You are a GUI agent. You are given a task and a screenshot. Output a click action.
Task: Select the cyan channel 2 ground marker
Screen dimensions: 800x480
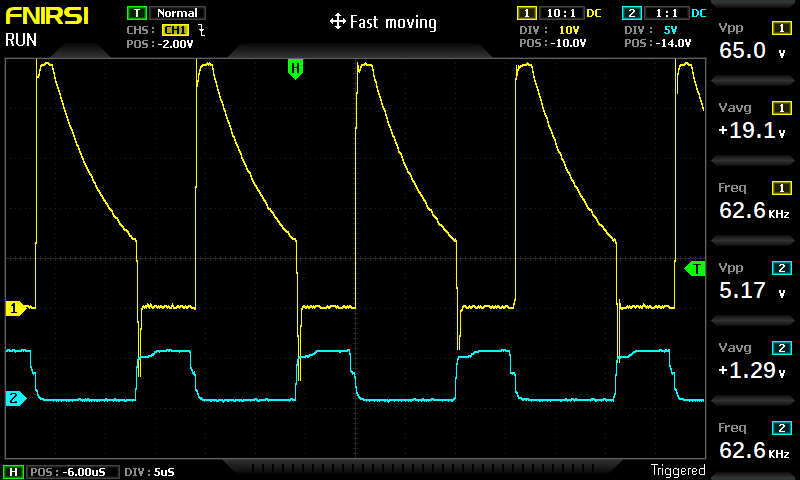(15, 398)
